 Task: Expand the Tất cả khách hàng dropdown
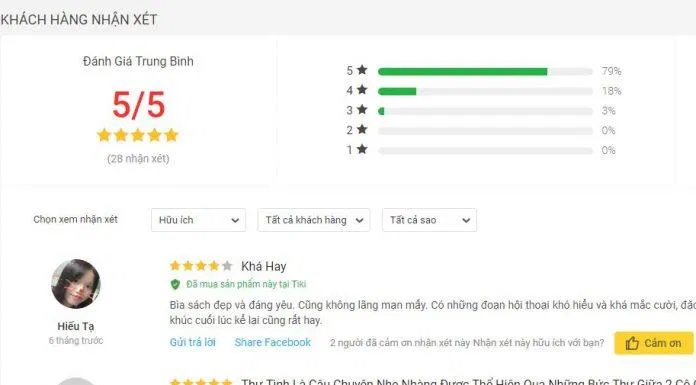314,220
